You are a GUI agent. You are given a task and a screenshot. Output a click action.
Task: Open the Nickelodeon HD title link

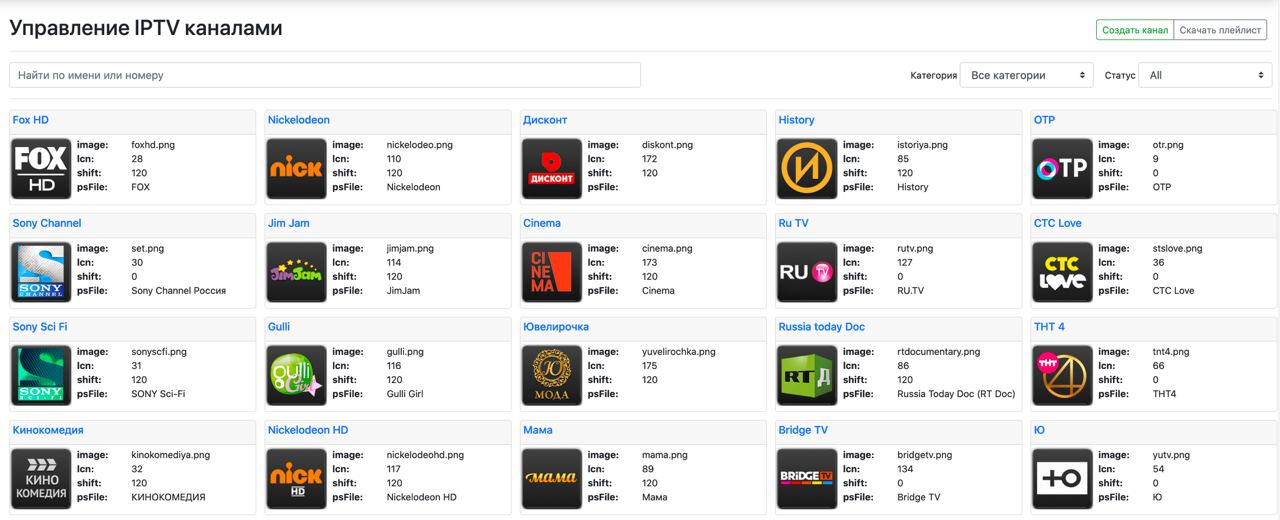click(308, 430)
